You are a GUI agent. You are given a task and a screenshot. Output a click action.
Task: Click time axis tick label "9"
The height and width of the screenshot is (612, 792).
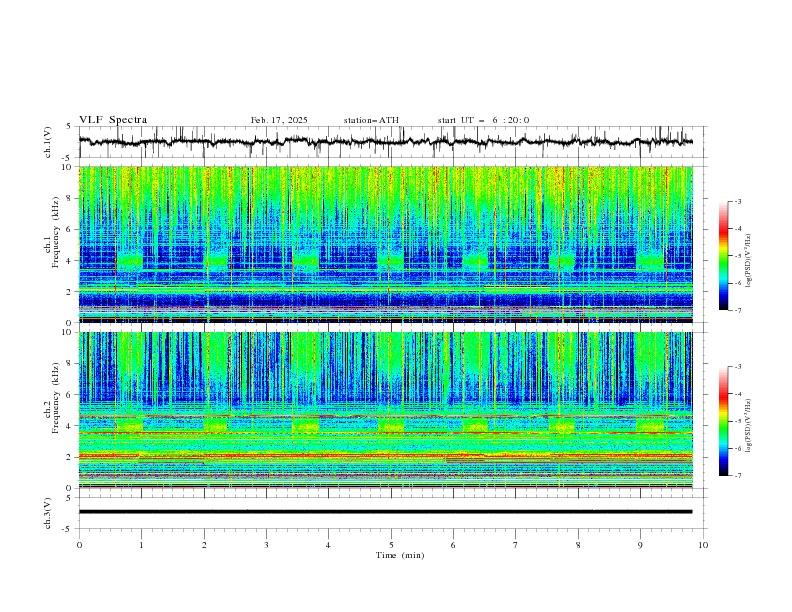pyautogui.click(x=640, y=545)
